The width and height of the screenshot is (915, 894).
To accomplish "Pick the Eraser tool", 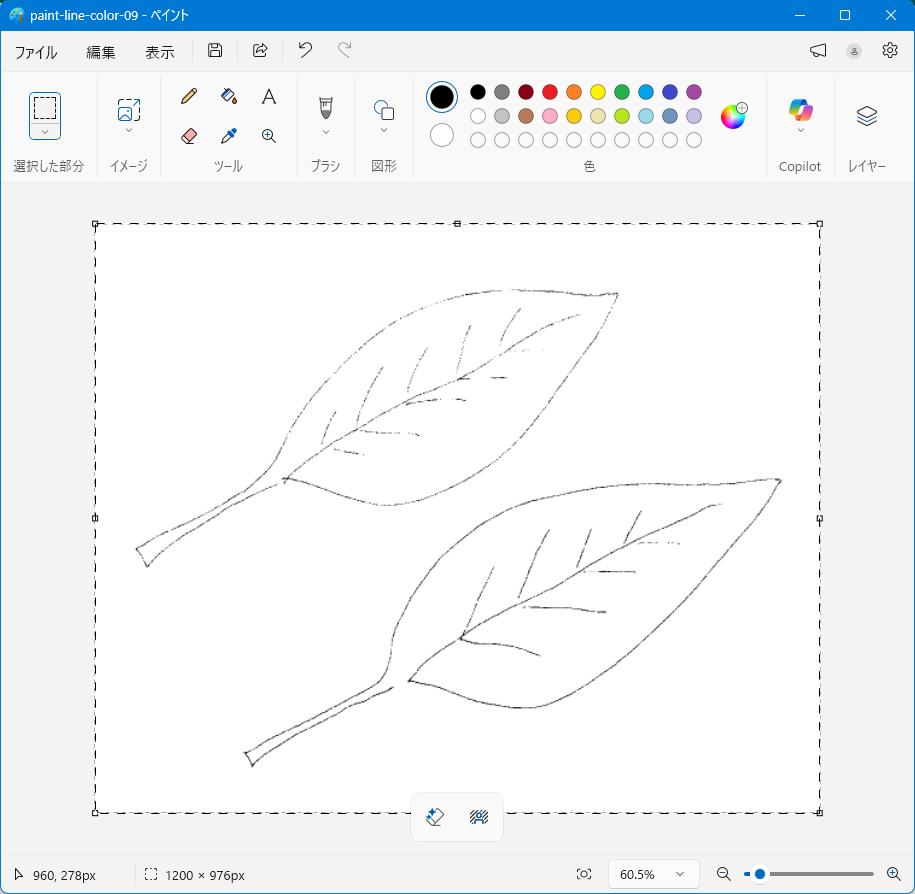I will pyautogui.click(x=189, y=136).
